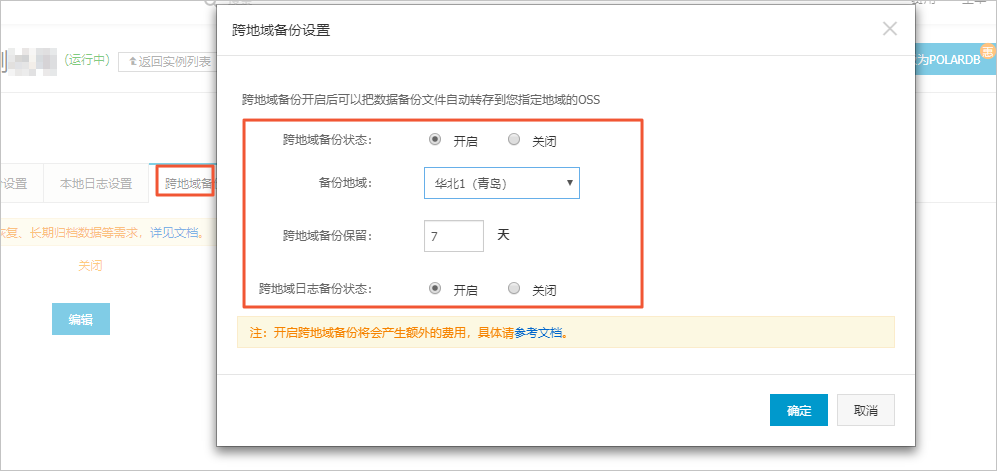The image size is (997, 471).
Task: Click the 跨地域备份设置 dialog title
Action: pyautogui.click(x=281, y=30)
